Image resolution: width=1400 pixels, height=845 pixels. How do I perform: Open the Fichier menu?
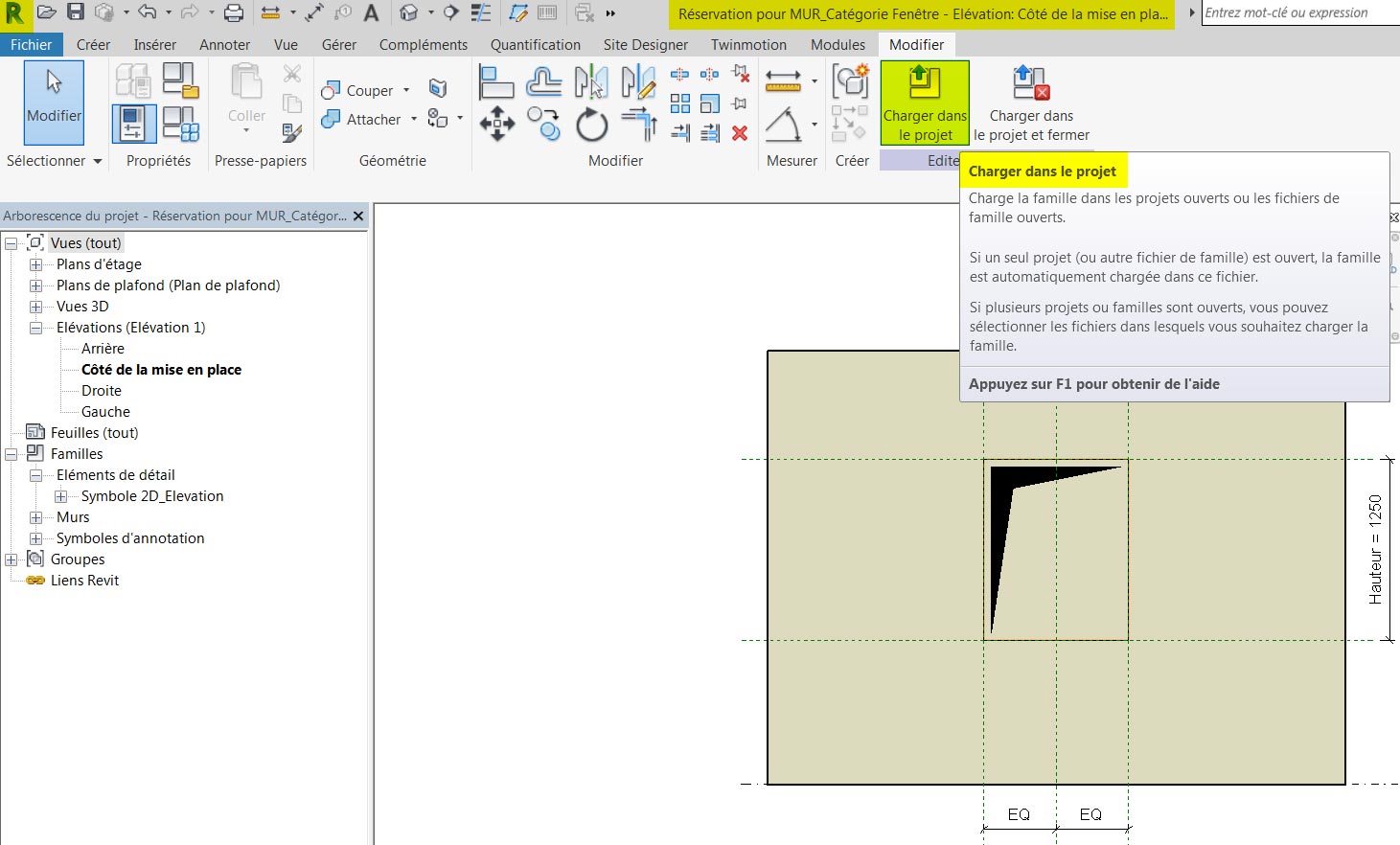[32, 44]
